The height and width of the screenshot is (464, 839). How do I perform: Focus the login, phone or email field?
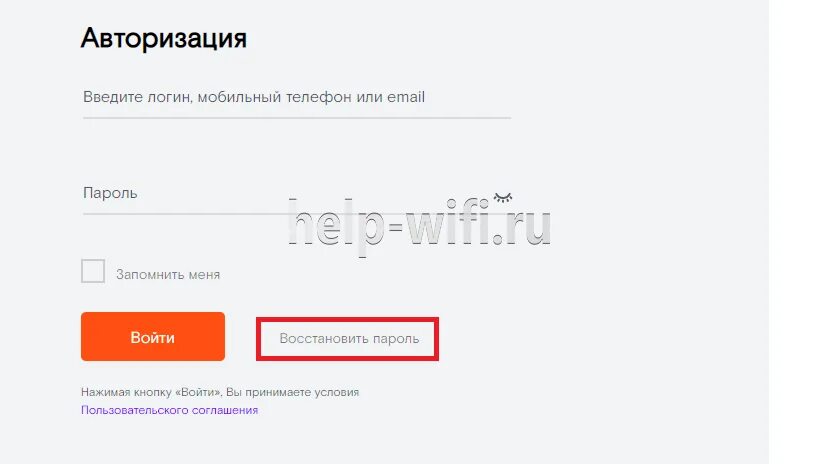pos(297,97)
